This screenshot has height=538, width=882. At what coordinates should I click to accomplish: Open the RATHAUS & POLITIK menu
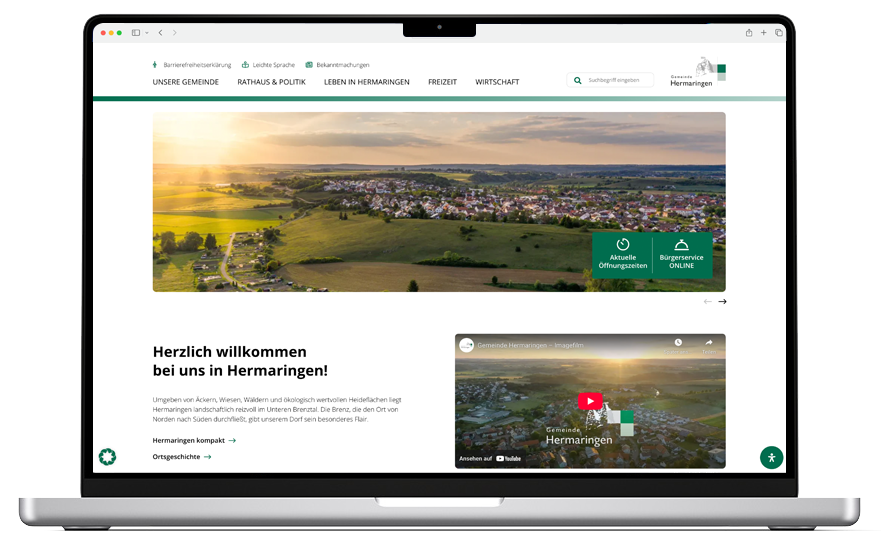(271, 82)
